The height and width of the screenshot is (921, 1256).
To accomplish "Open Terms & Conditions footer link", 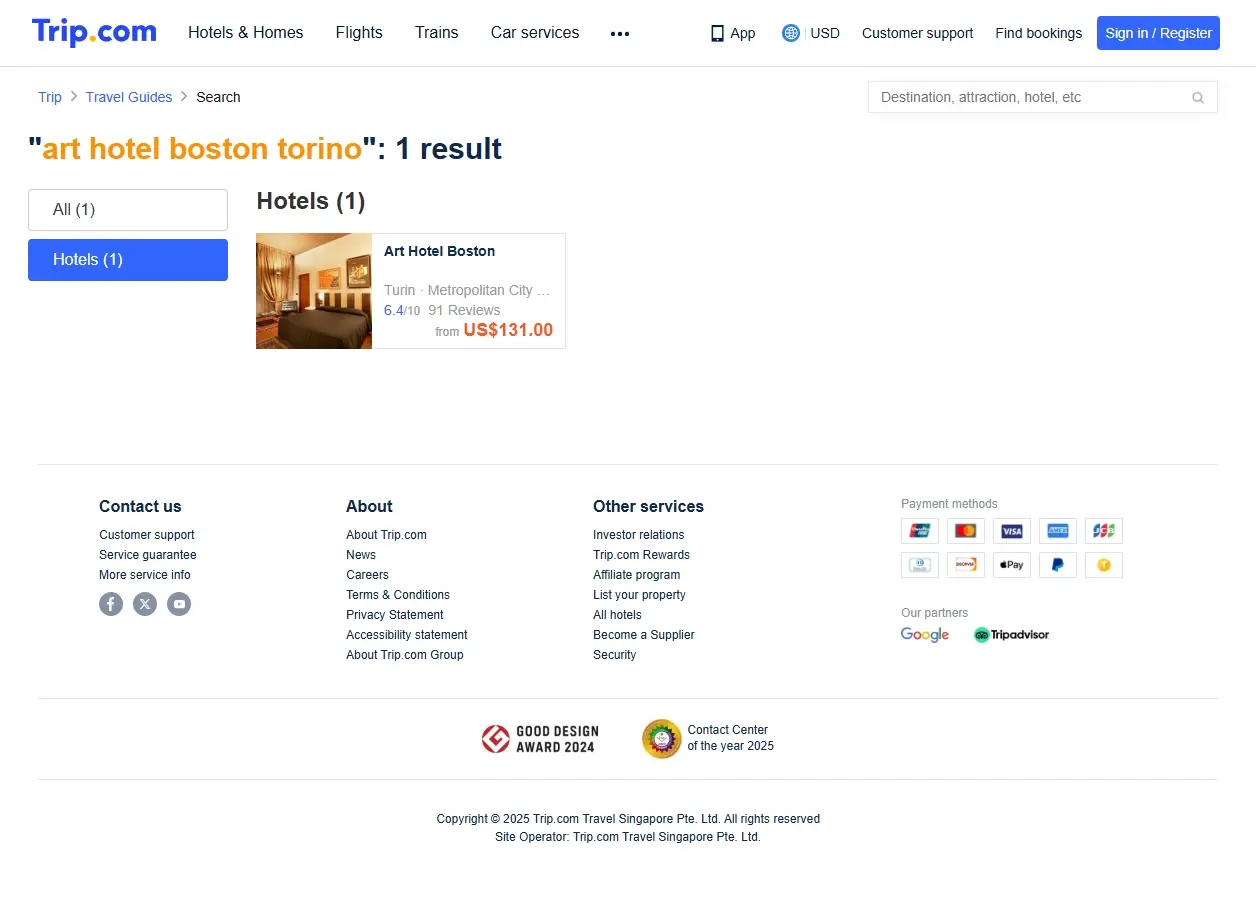I will (398, 595).
